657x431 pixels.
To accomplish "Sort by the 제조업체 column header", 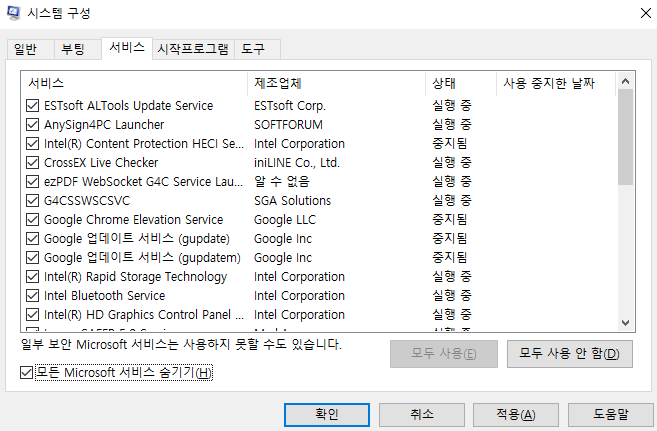I will click(x=336, y=83).
